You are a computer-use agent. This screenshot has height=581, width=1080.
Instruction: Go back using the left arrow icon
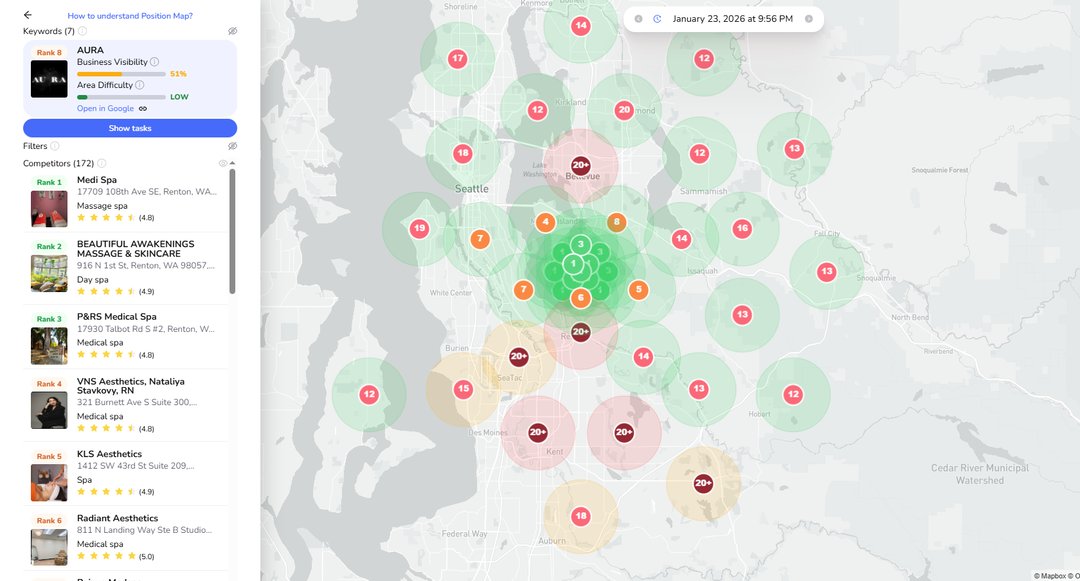(28, 15)
